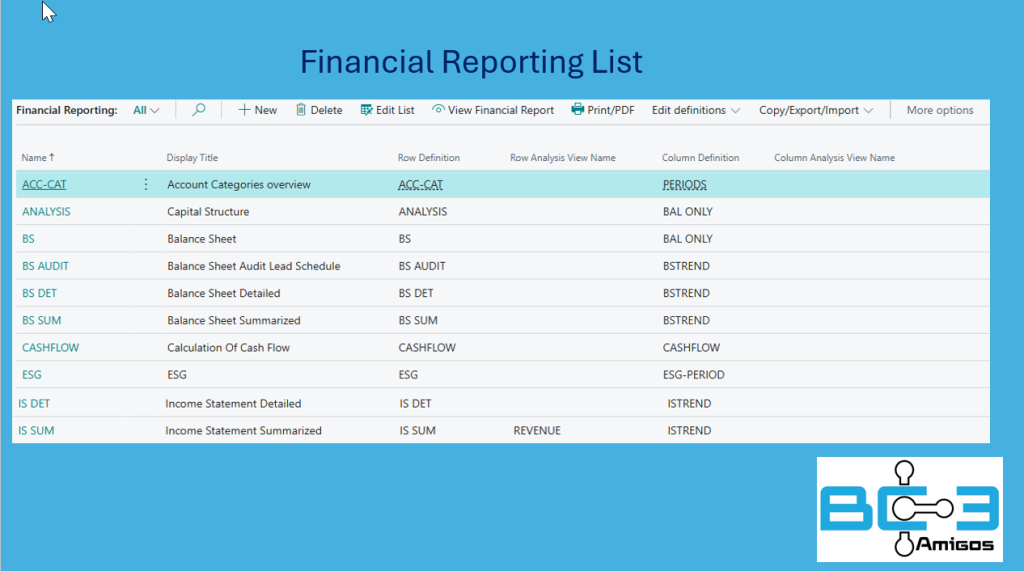1024x571 pixels.
Task: Click the Print/PDF printer icon
Action: pyautogui.click(x=578, y=110)
